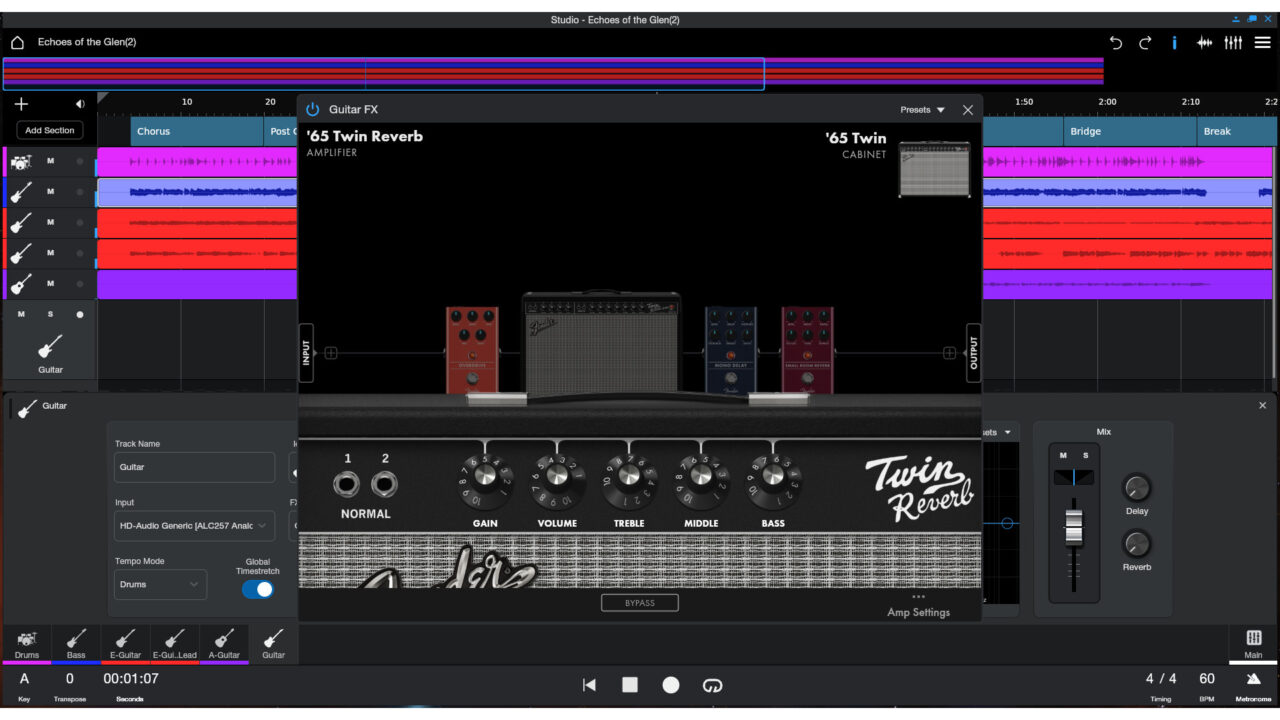Mute the channel in Mix panel
The height and width of the screenshot is (720, 1280).
click(1063, 455)
